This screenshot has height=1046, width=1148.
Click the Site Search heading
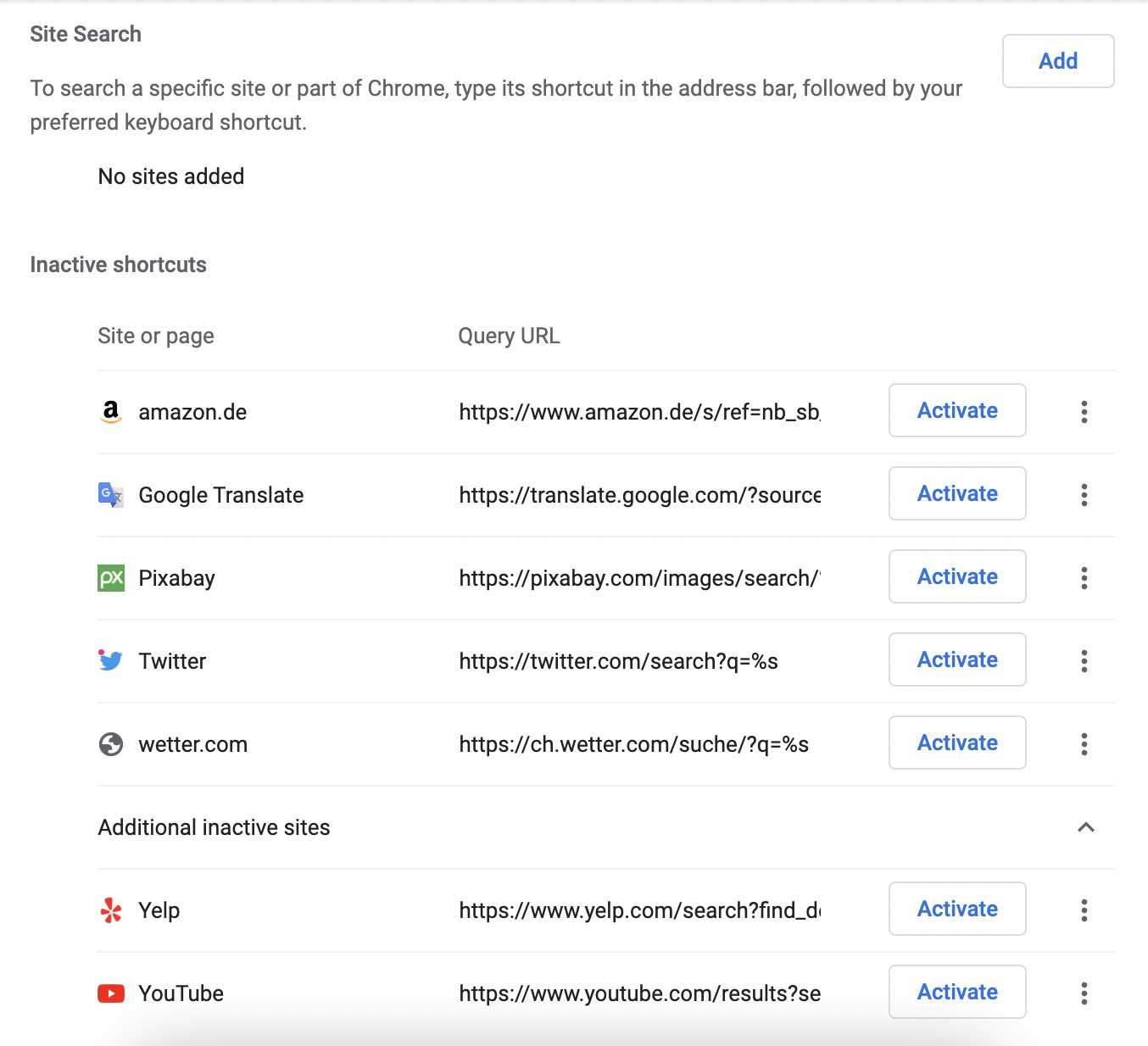(86, 34)
